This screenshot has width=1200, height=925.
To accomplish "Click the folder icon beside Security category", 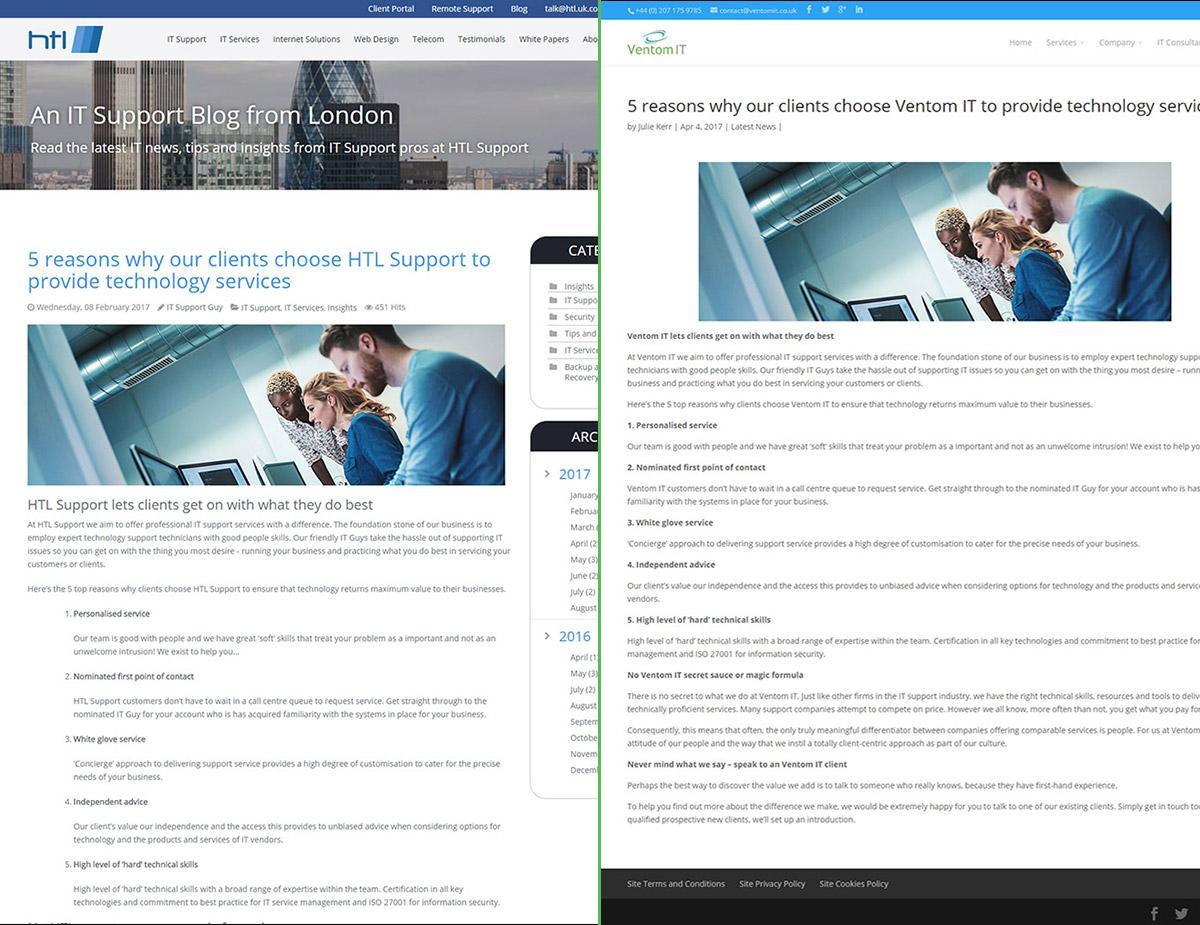I will click(x=553, y=317).
